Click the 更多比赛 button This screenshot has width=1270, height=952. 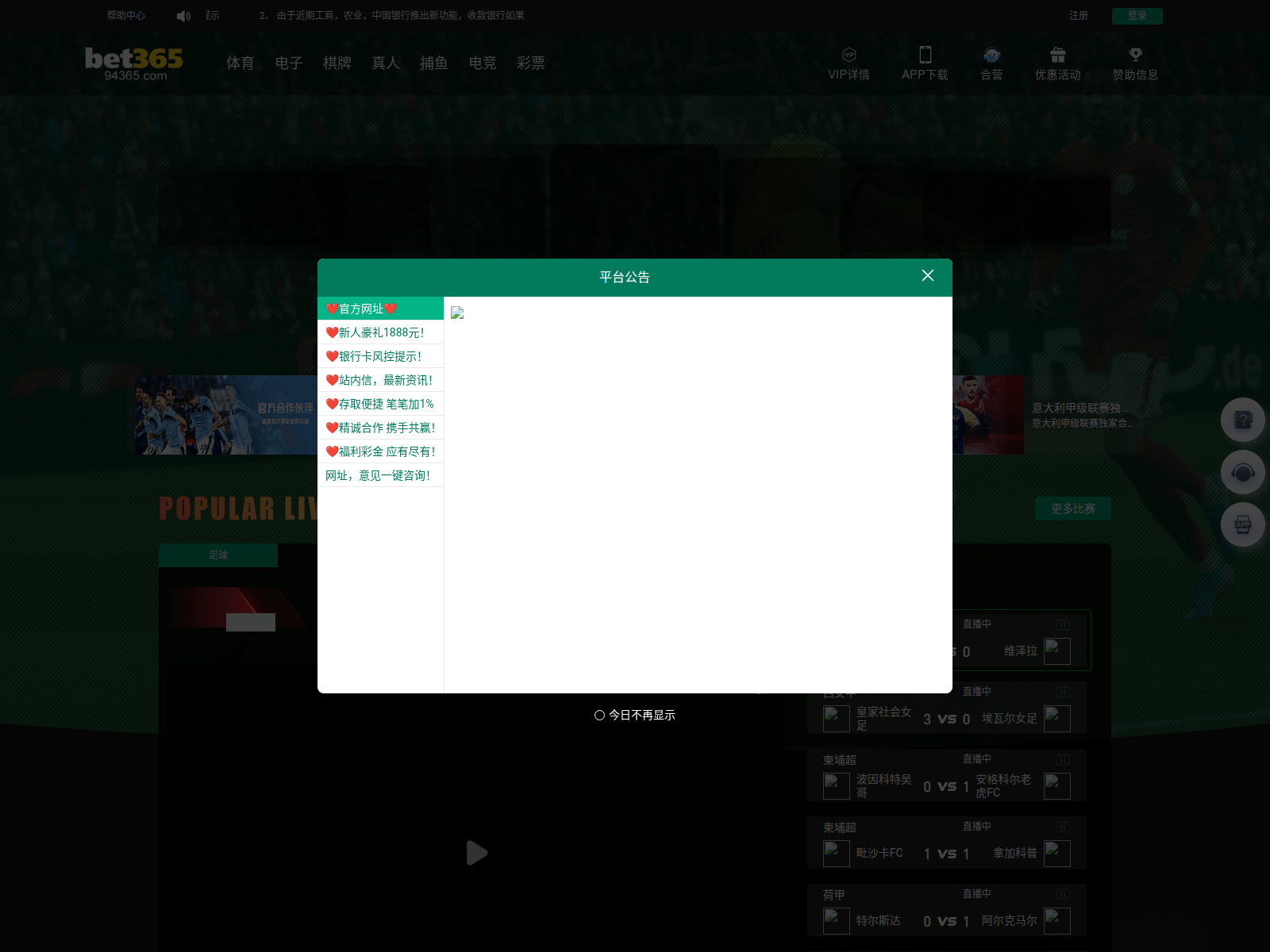point(1072,509)
